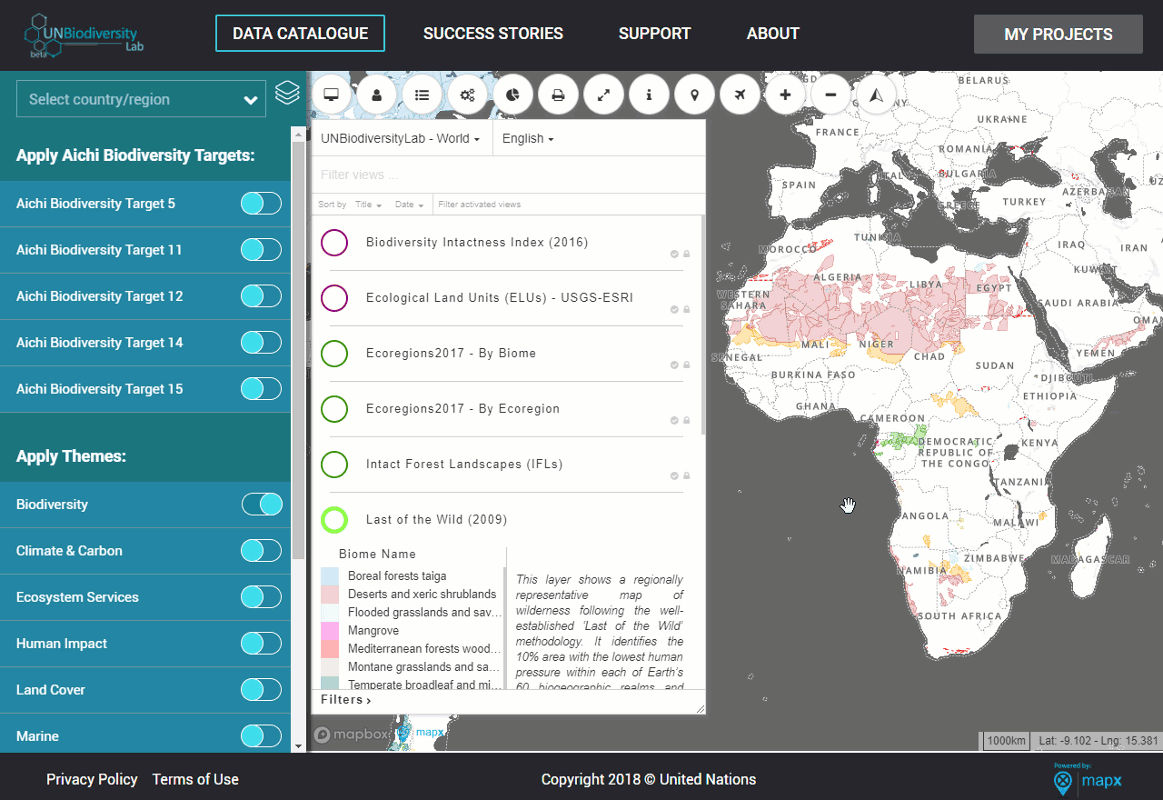Click the My Projects button
This screenshot has width=1163, height=800.
coord(1058,34)
